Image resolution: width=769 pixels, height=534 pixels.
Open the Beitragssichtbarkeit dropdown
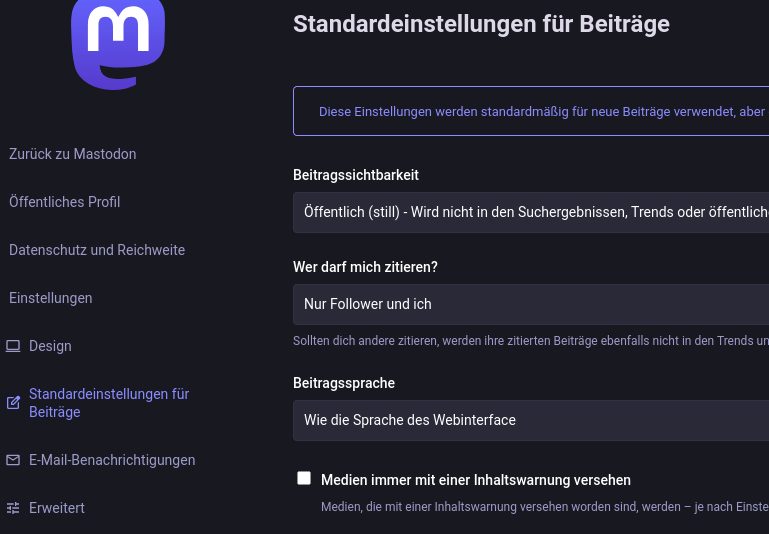pyautogui.click(x=531, y=212)
